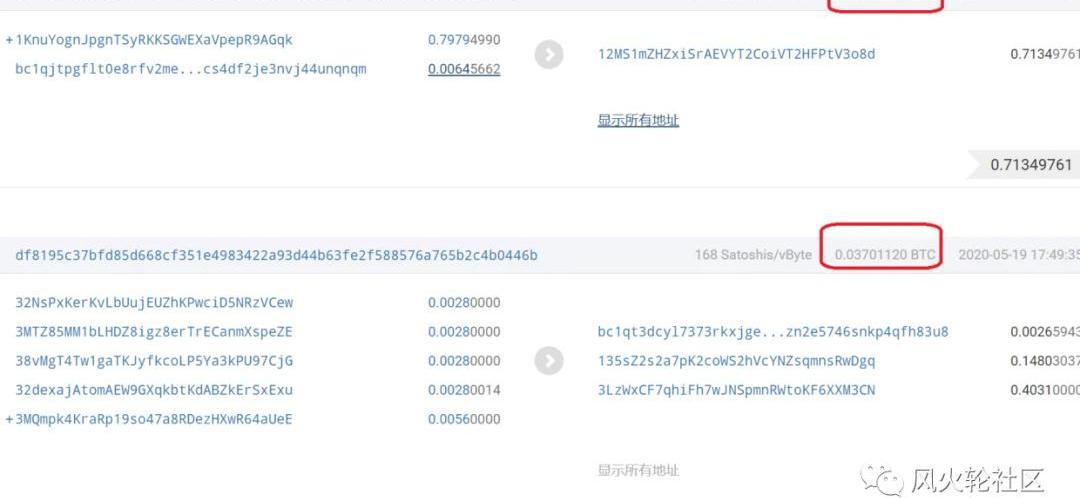Open address 32NsPxKerKvLbUujEUZhKPwciD5NRzVCew
The width and height of the screenshot is (1080, 498).
[x=154, y=302]
